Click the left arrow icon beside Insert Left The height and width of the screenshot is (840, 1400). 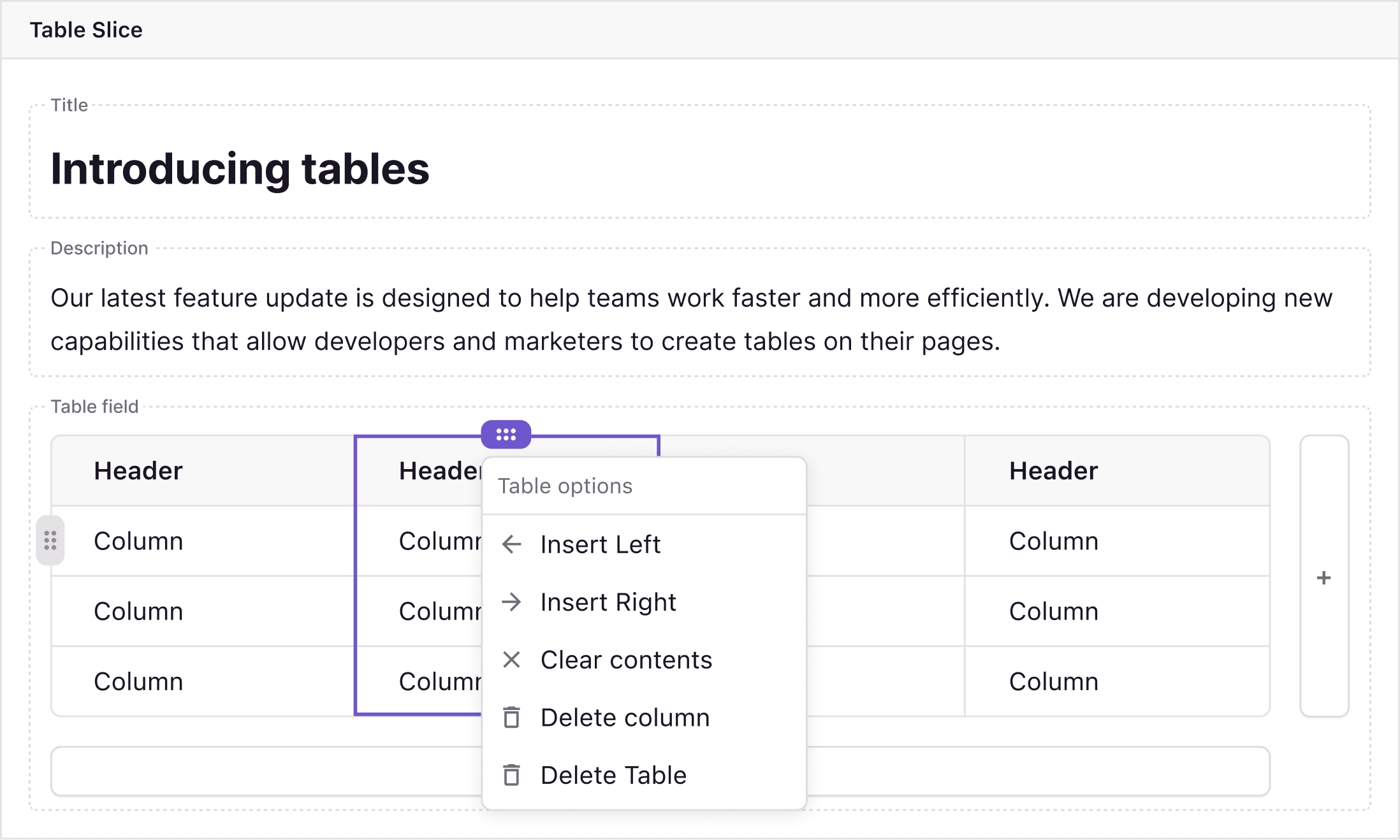(x=511, y=544)
